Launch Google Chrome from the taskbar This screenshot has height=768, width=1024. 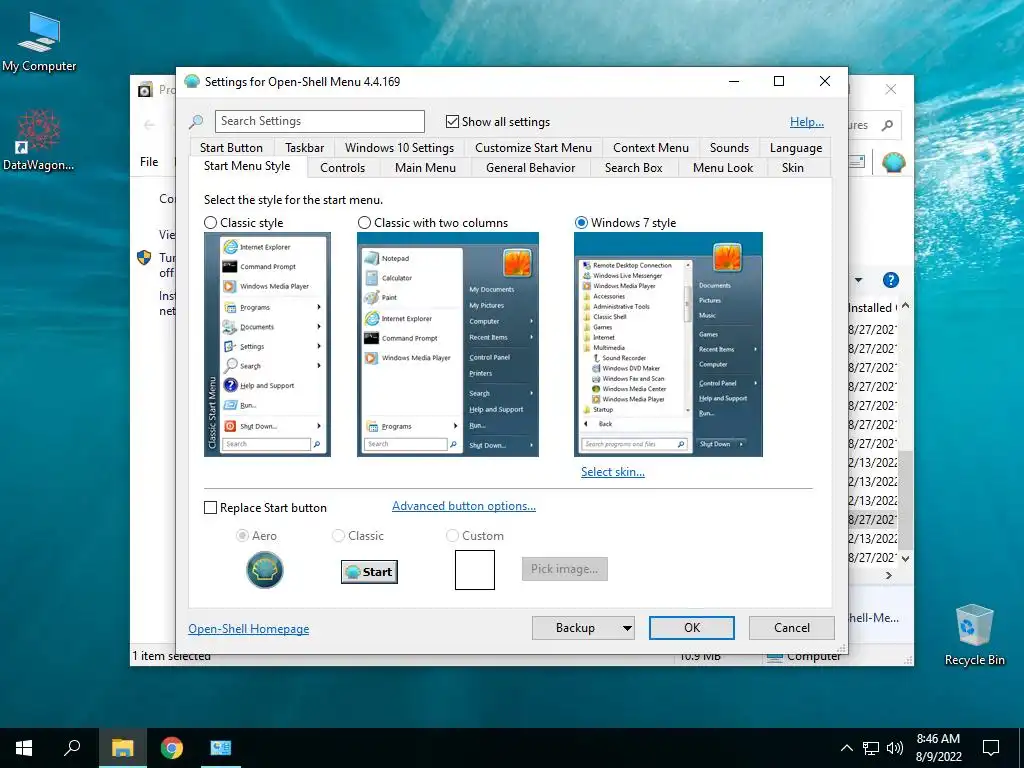click(x=172, y=748)
